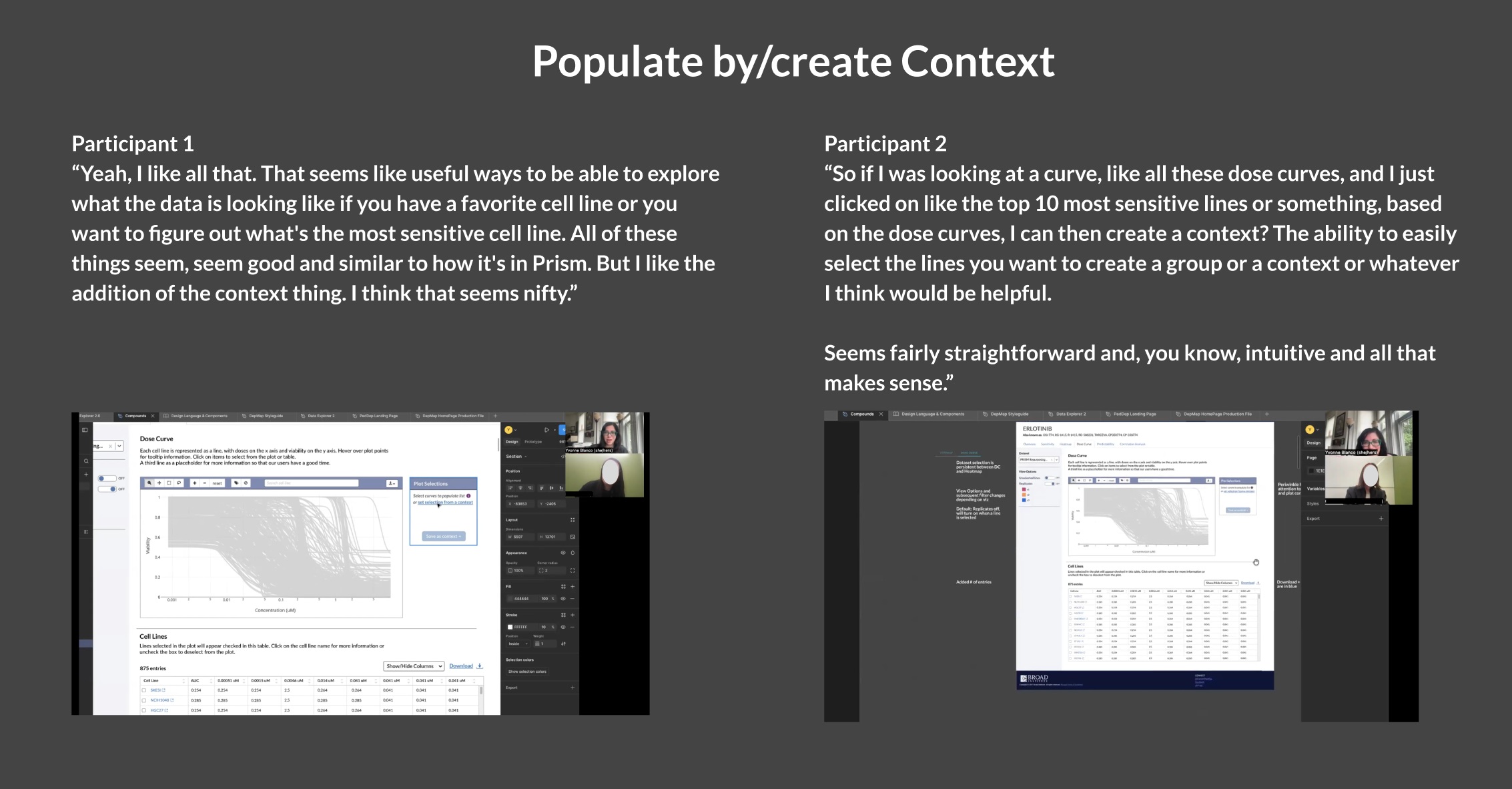Select the zoom magnifier tool in plot toolbar
This screenshot has height=789, width=1512.
[x=149, y=483]
